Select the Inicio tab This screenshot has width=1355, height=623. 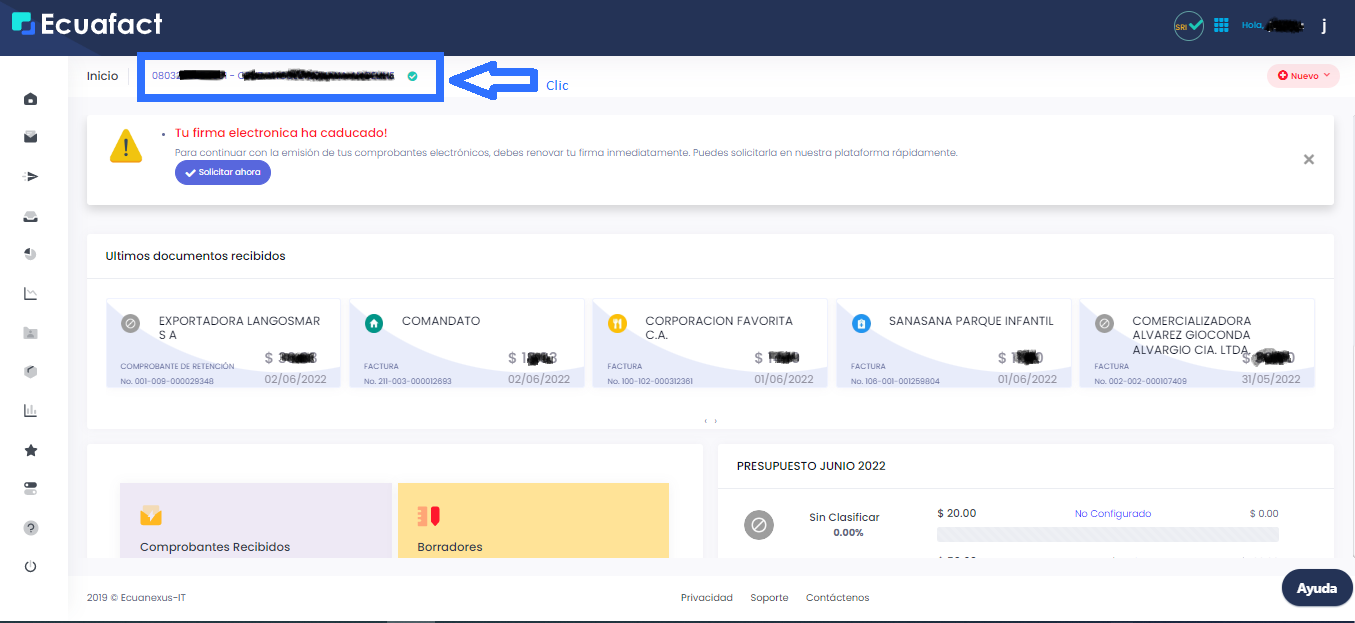click(103, 75)
